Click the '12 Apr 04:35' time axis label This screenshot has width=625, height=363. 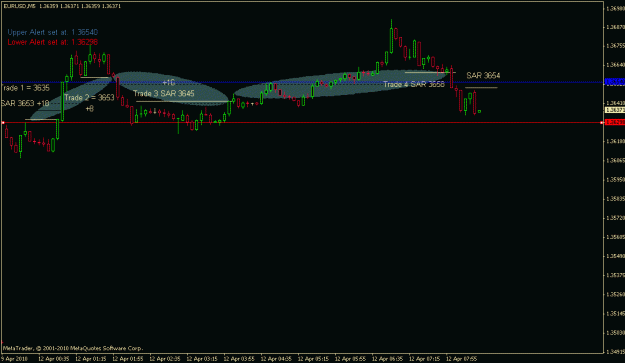coord(276,359)
